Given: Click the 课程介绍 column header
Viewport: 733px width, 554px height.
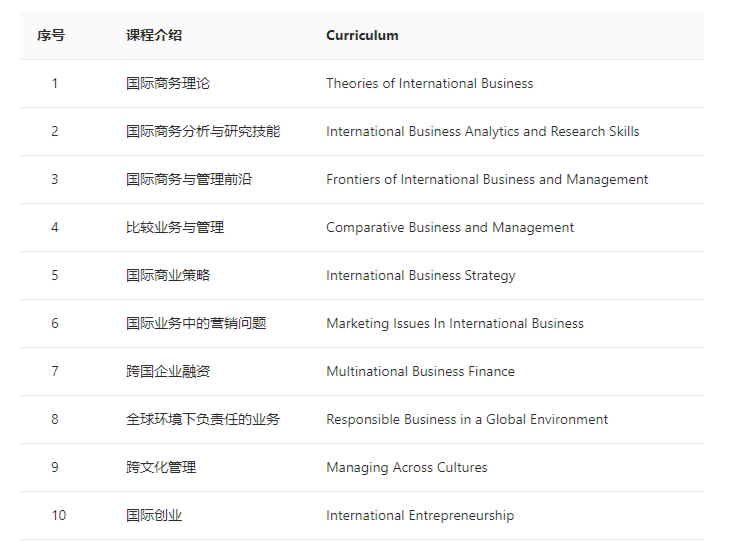Looking at the screenshot, I should 154,36.
